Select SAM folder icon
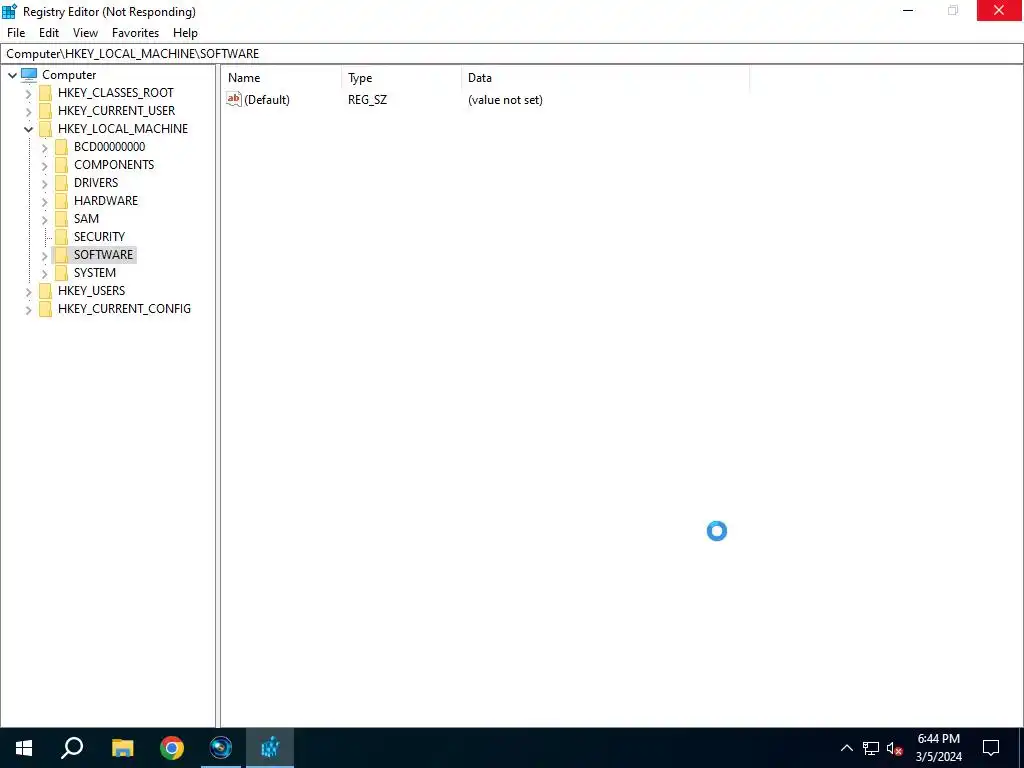Image resolution: width=1024 pixels, height=768 pixels. [61, 219]
